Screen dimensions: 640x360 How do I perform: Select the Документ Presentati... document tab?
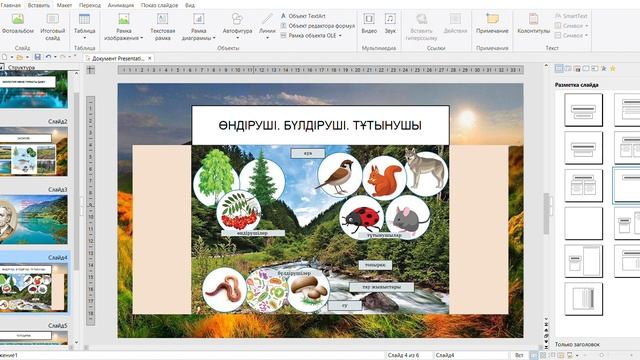(118, 58)
